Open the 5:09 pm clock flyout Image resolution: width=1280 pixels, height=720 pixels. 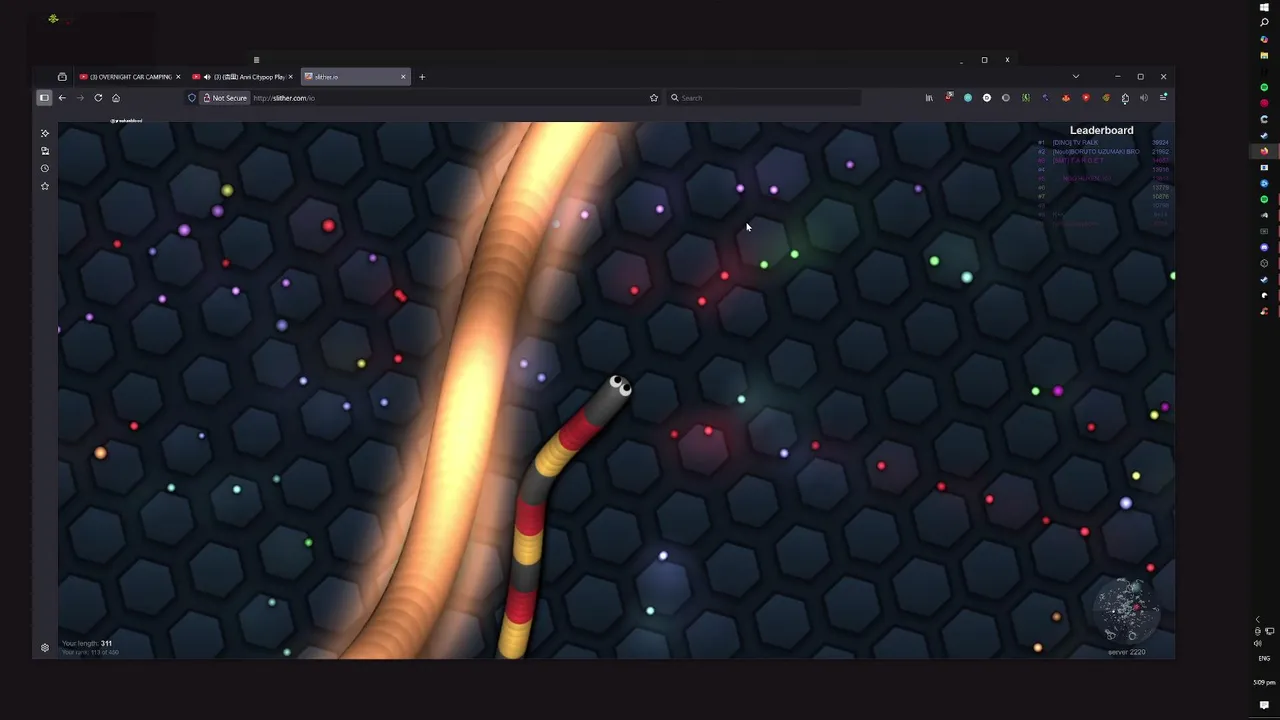[1264, 683]
